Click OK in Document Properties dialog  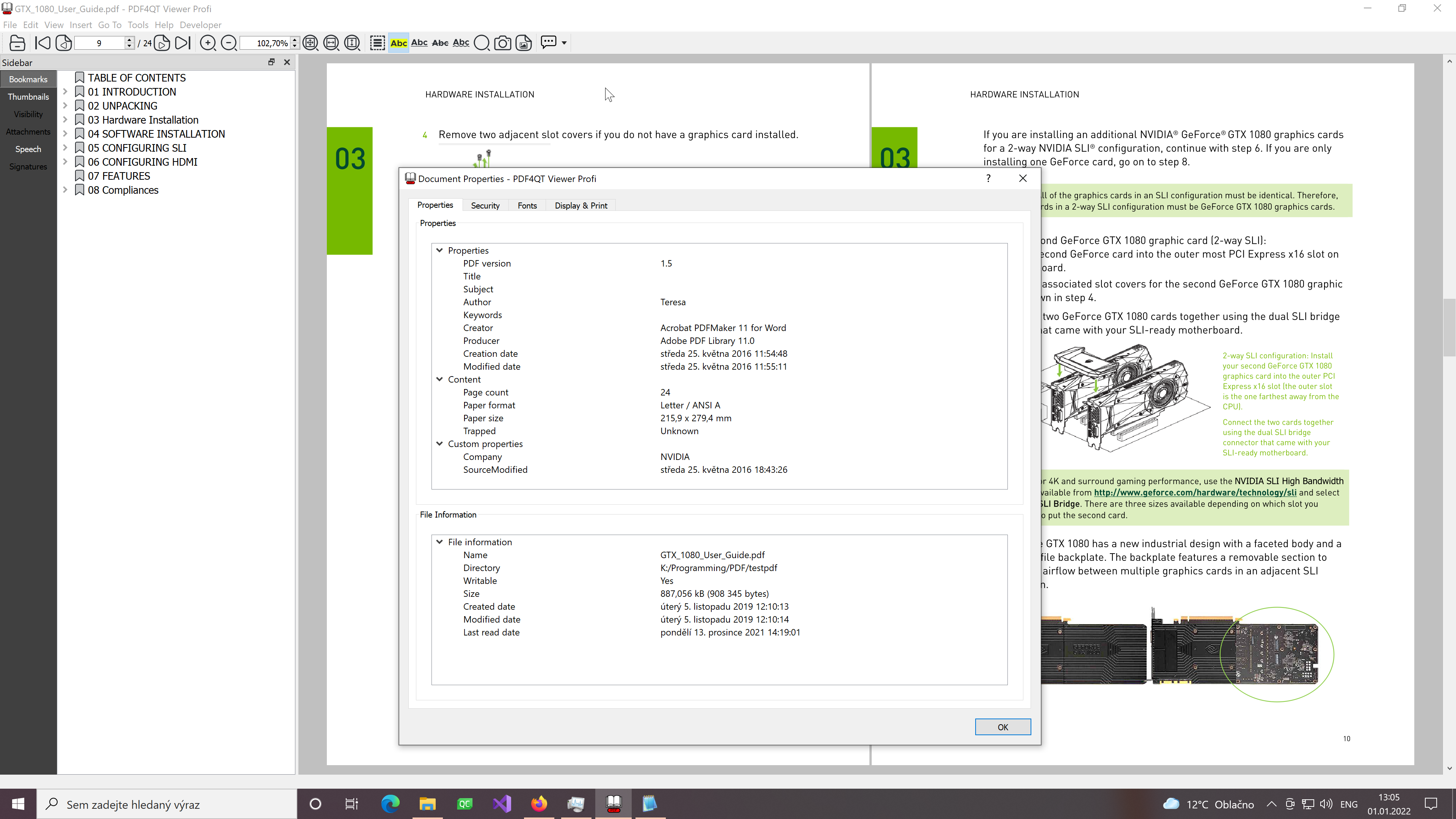click(1003, 727)
